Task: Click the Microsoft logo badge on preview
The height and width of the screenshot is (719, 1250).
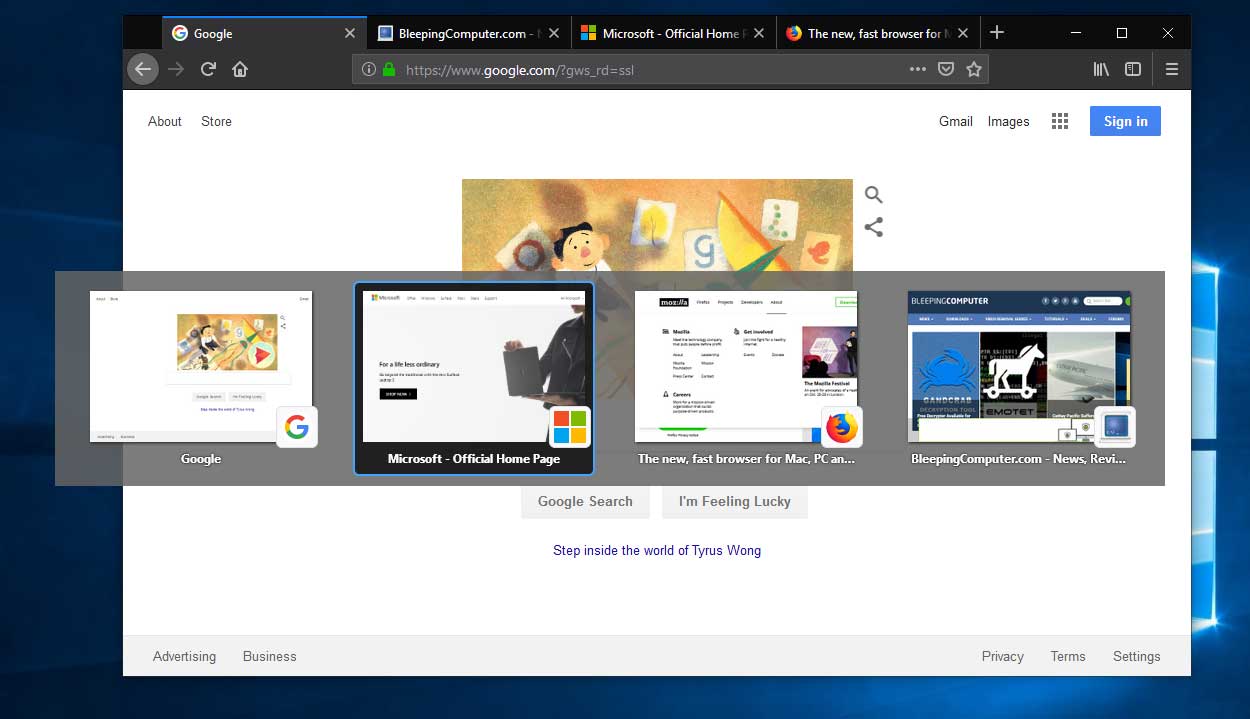Action: (570, 427)
